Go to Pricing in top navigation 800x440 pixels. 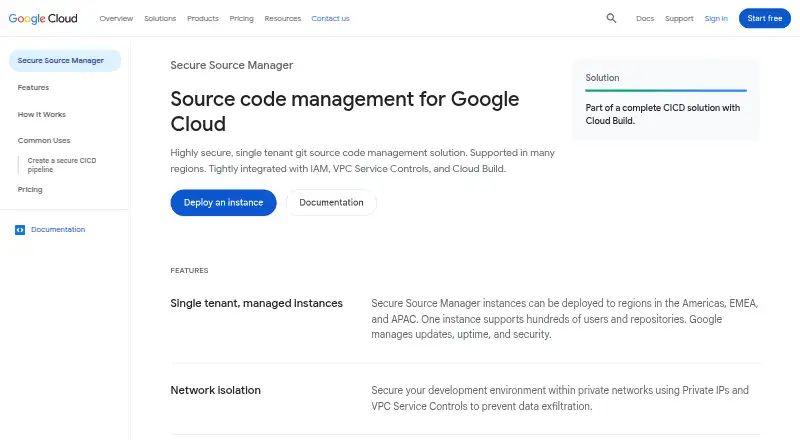click(241, 18)
